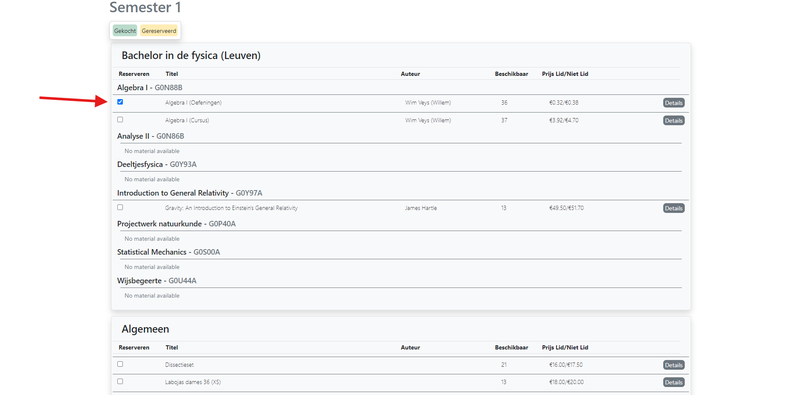This screenshot has width=800, height=395.
Task: Check the Labojas dames 36 (XS) checkbox
Action: [120, 381]
